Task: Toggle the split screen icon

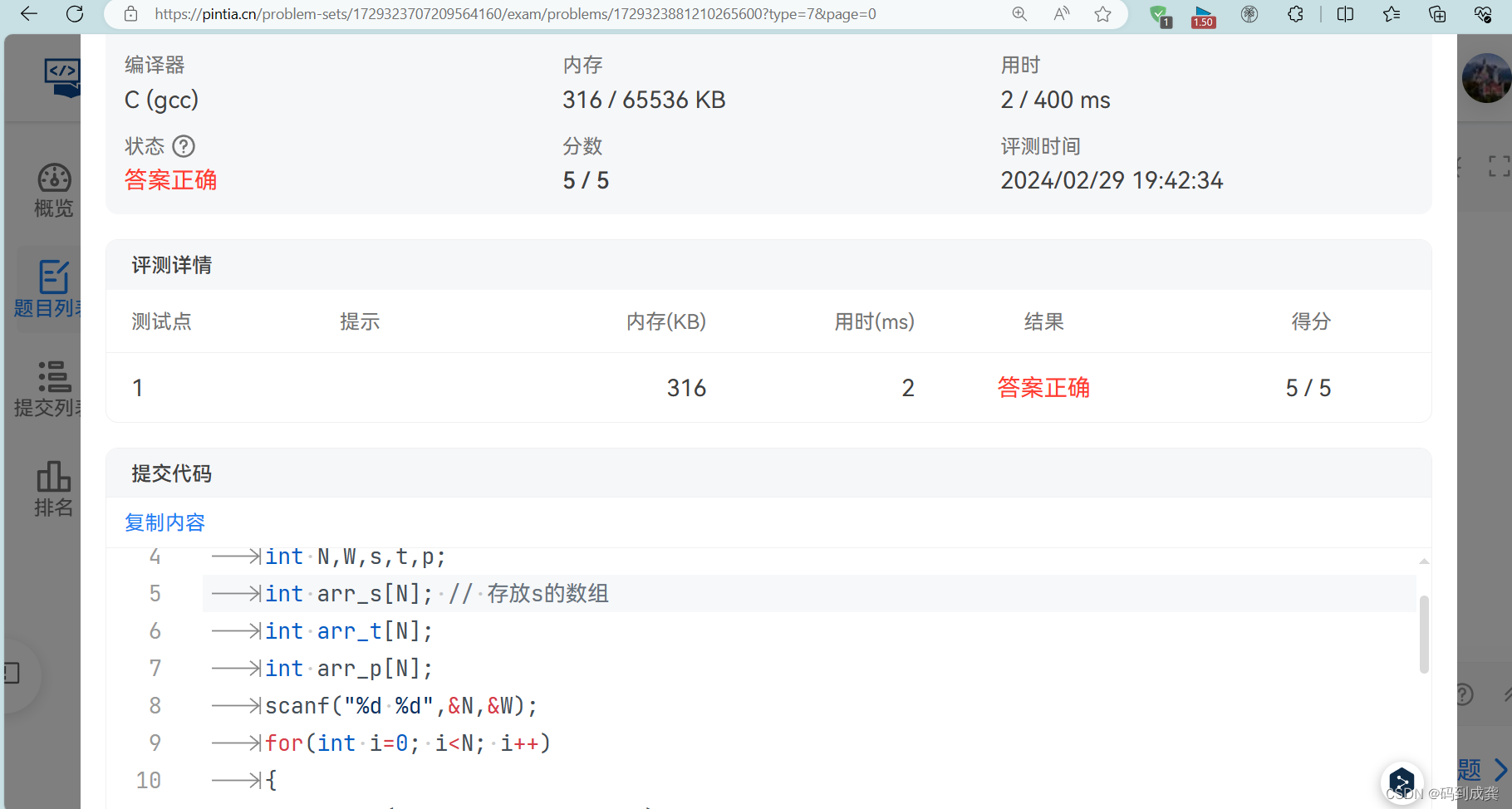Action: (1346, 14)
